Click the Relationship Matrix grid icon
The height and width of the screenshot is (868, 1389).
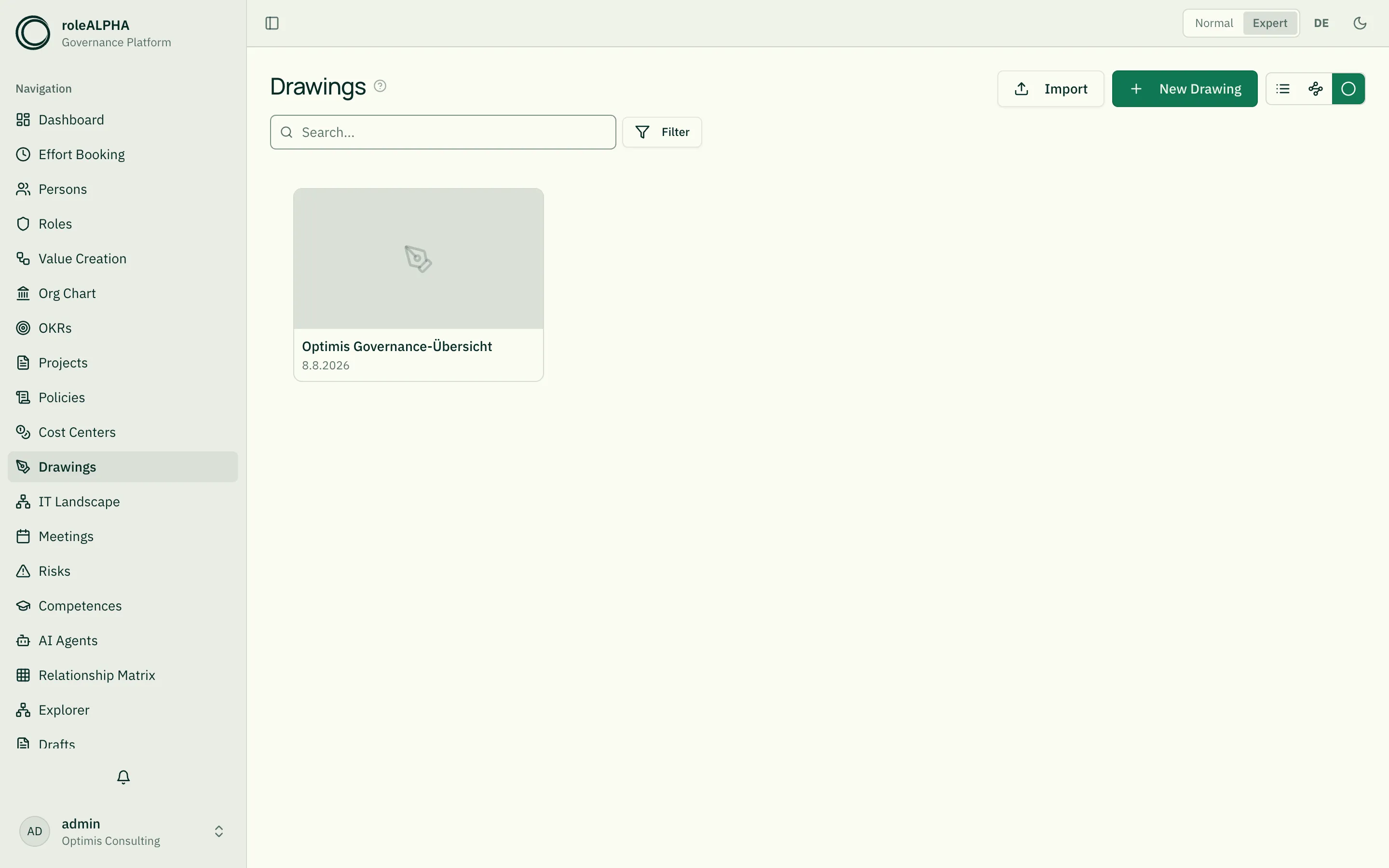(x=23, y=675)
